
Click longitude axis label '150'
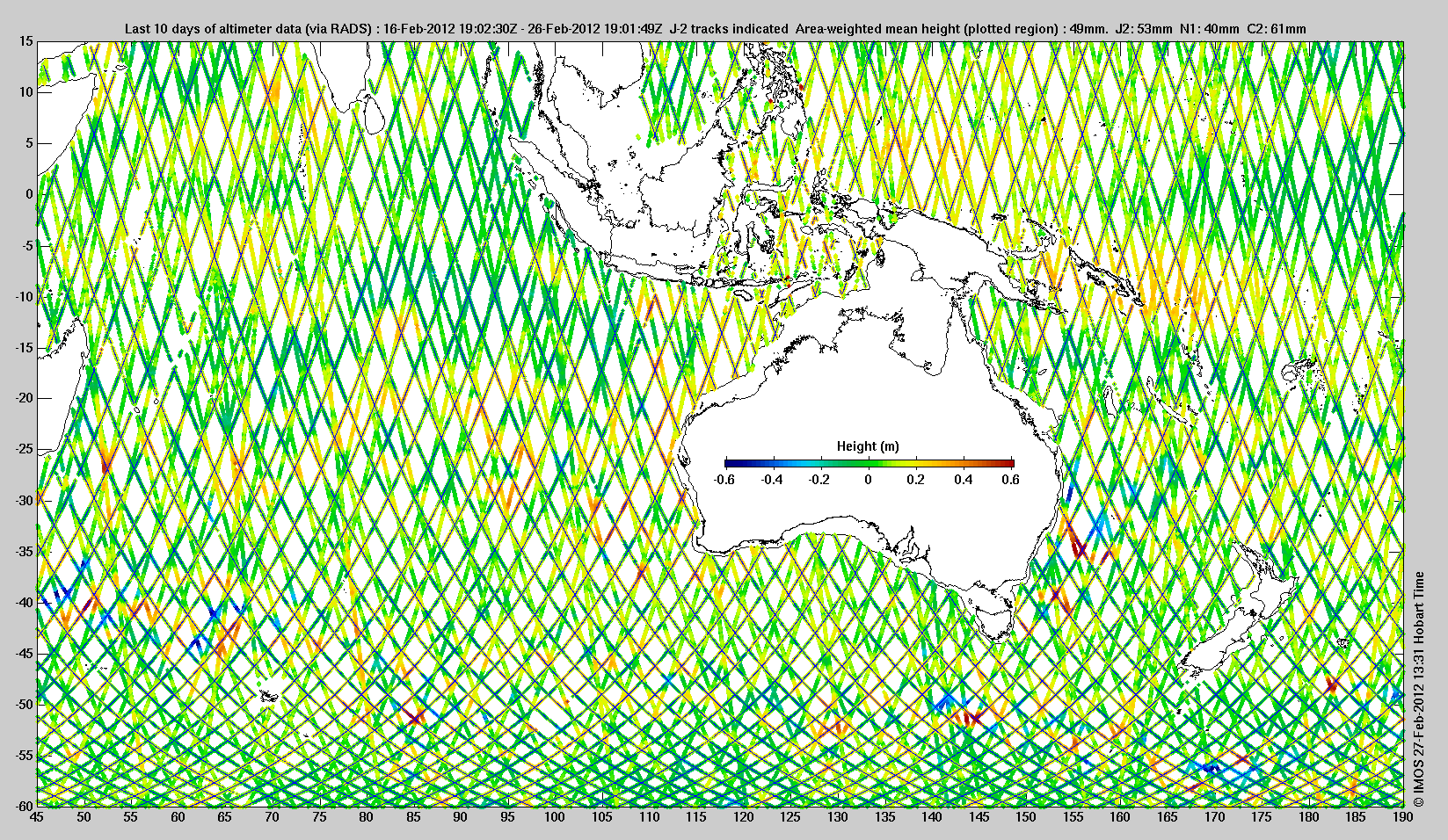pos(1026,817)
